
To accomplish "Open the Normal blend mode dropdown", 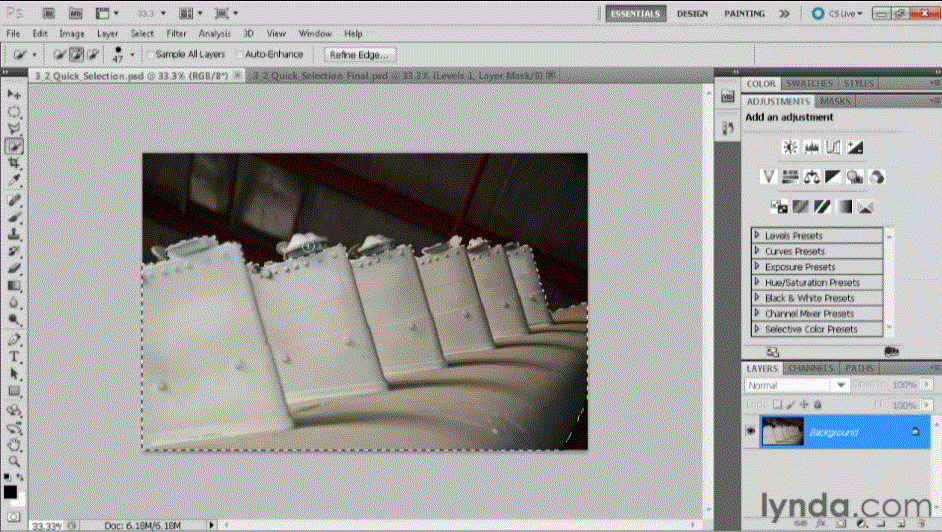I will point(797,385).
